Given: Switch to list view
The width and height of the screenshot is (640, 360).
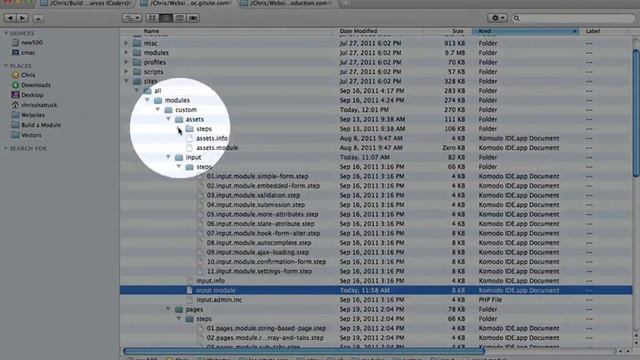Looking at the screenshot, I should click(x=165, y=18).
